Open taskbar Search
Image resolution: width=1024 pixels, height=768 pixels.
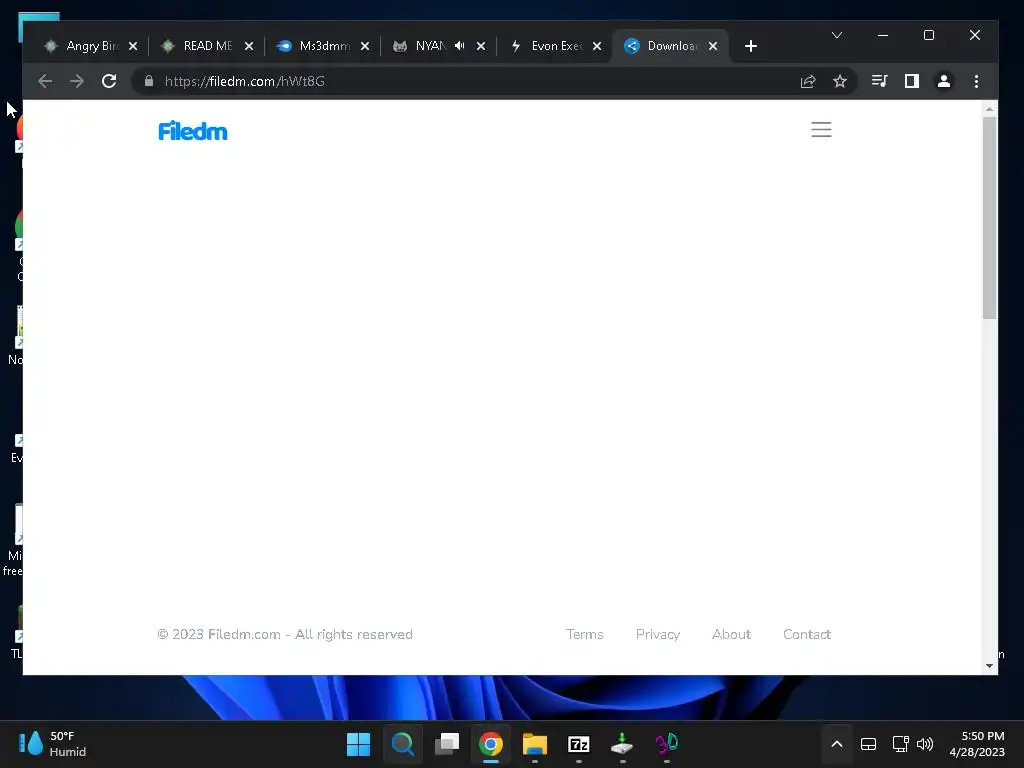click(x=402, y=744)
